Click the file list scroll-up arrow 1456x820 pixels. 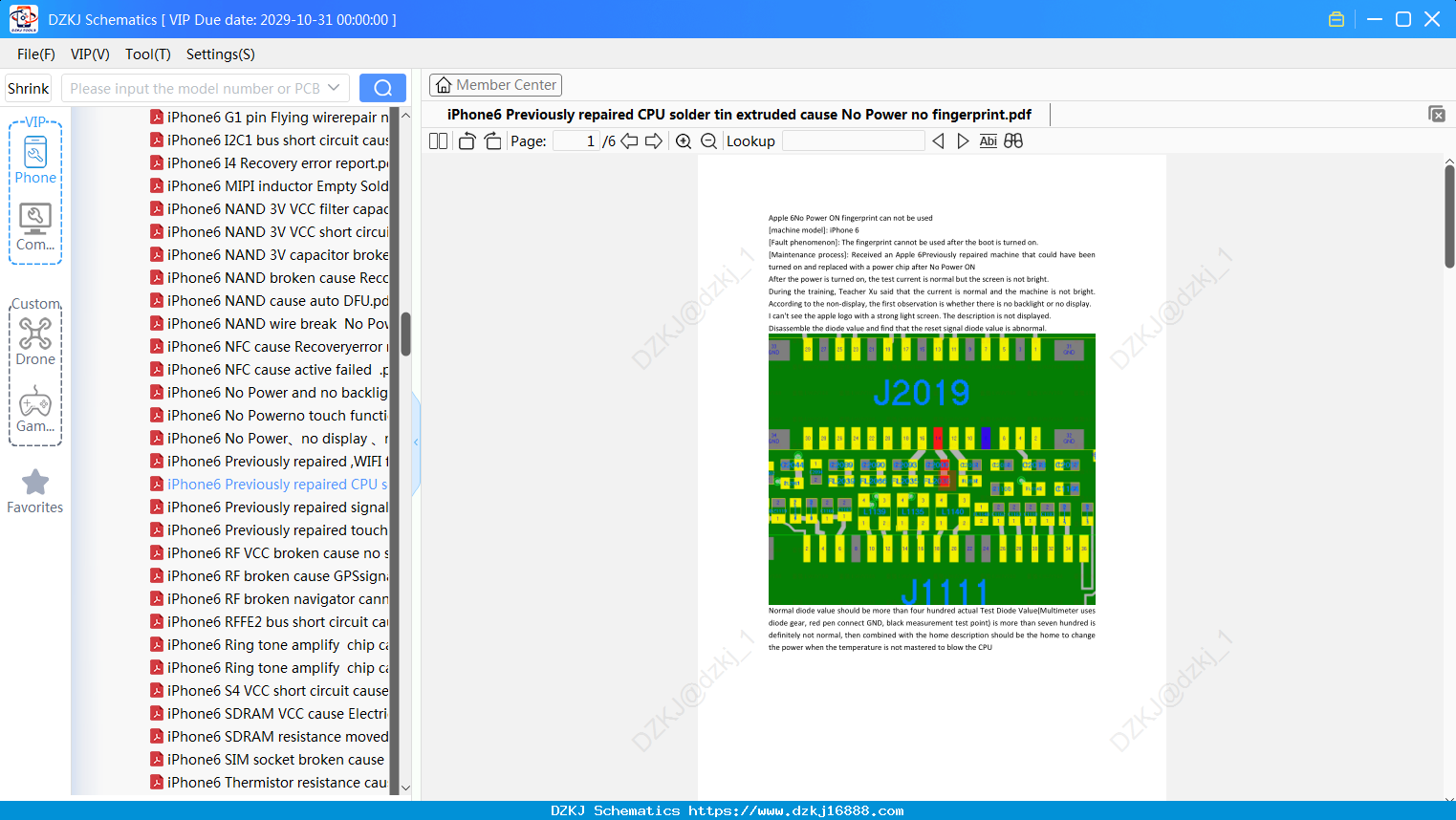click(x=405, y=116)
